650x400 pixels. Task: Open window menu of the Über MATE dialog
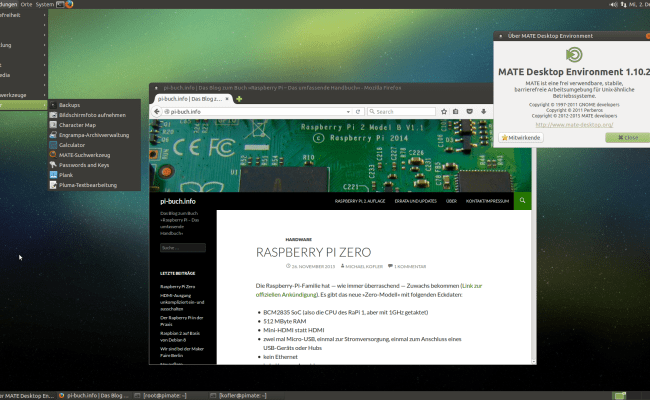point(500,36)
